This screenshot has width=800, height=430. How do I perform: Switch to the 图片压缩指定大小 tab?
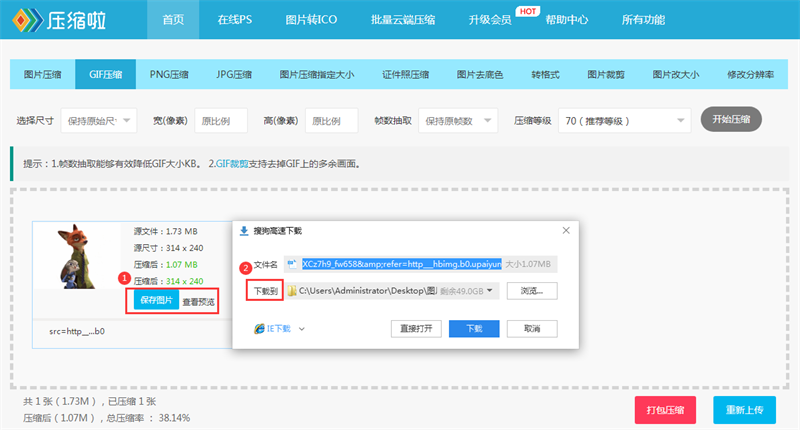click(x=317, y=74)
